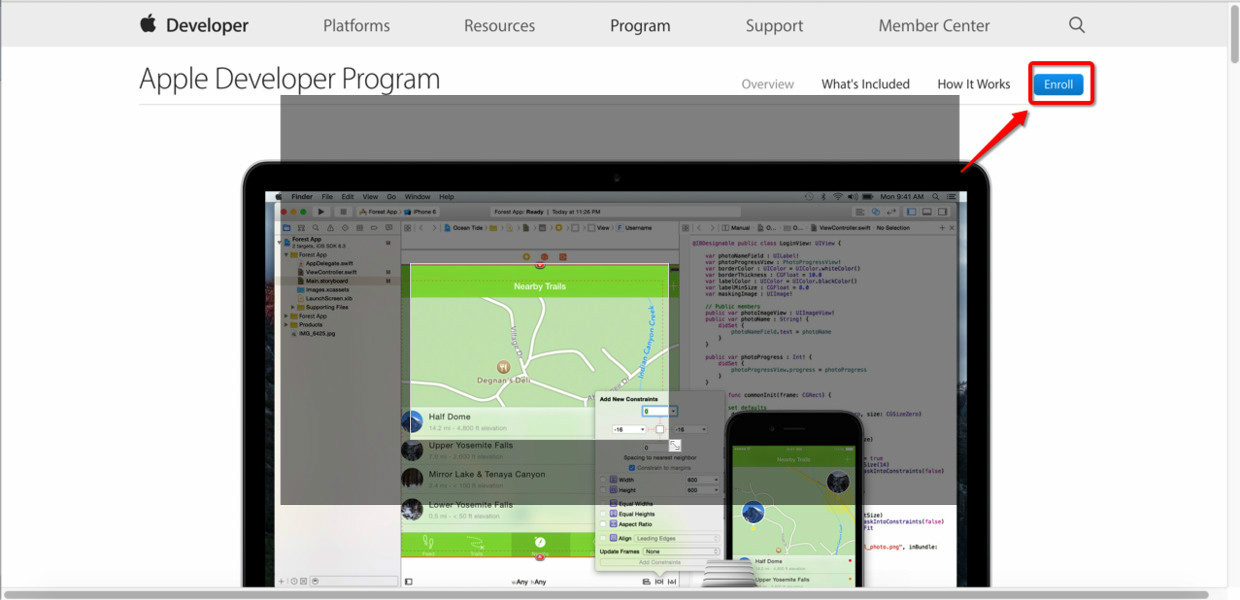Image resolution: width=1240 pixels, height=600 pixels.
Task: Select the issue navigator warning icon
Action: pyautogui.click(x=330, y=228)
